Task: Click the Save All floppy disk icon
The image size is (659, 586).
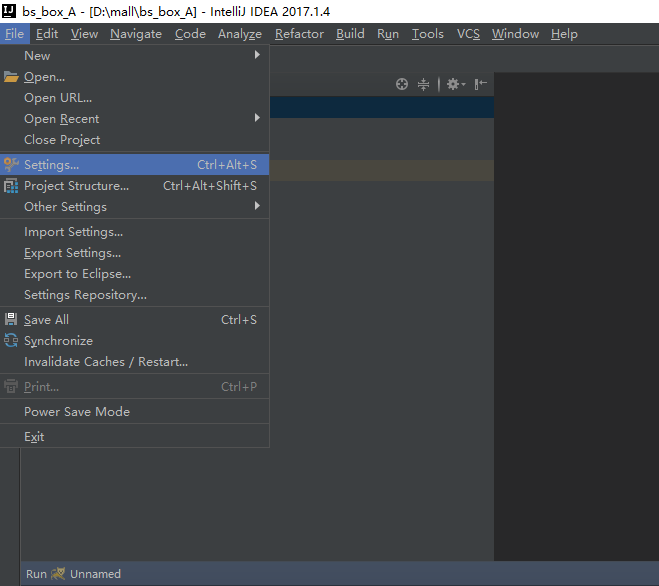Action: (11, 319)
